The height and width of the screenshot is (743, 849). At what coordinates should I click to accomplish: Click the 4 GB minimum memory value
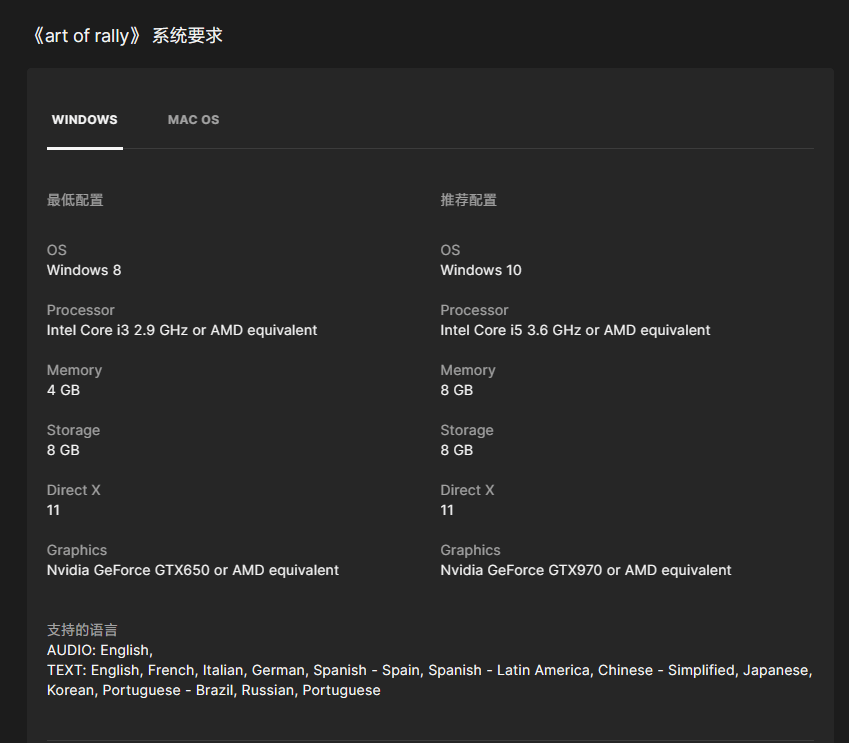63,390
